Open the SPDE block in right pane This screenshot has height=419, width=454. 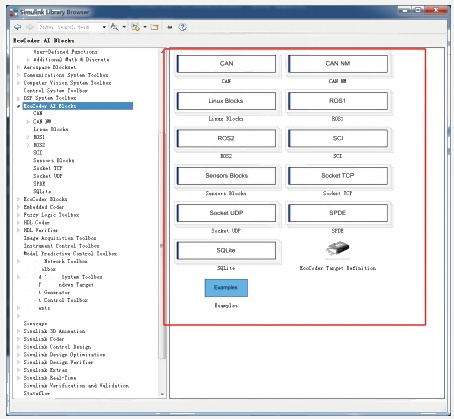click(338, 213)
